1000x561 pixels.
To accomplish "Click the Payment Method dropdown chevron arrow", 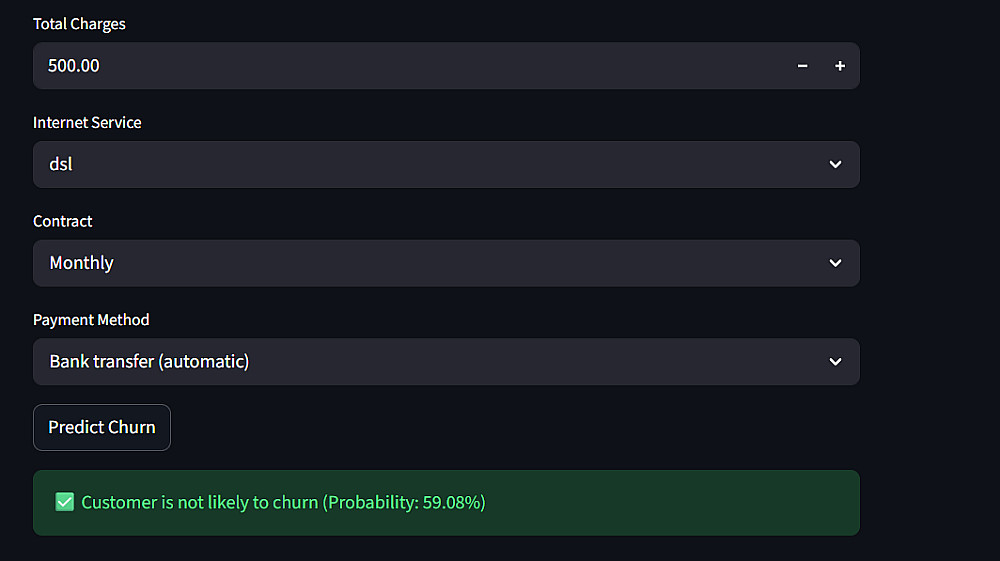I will (x=835, y=362).
